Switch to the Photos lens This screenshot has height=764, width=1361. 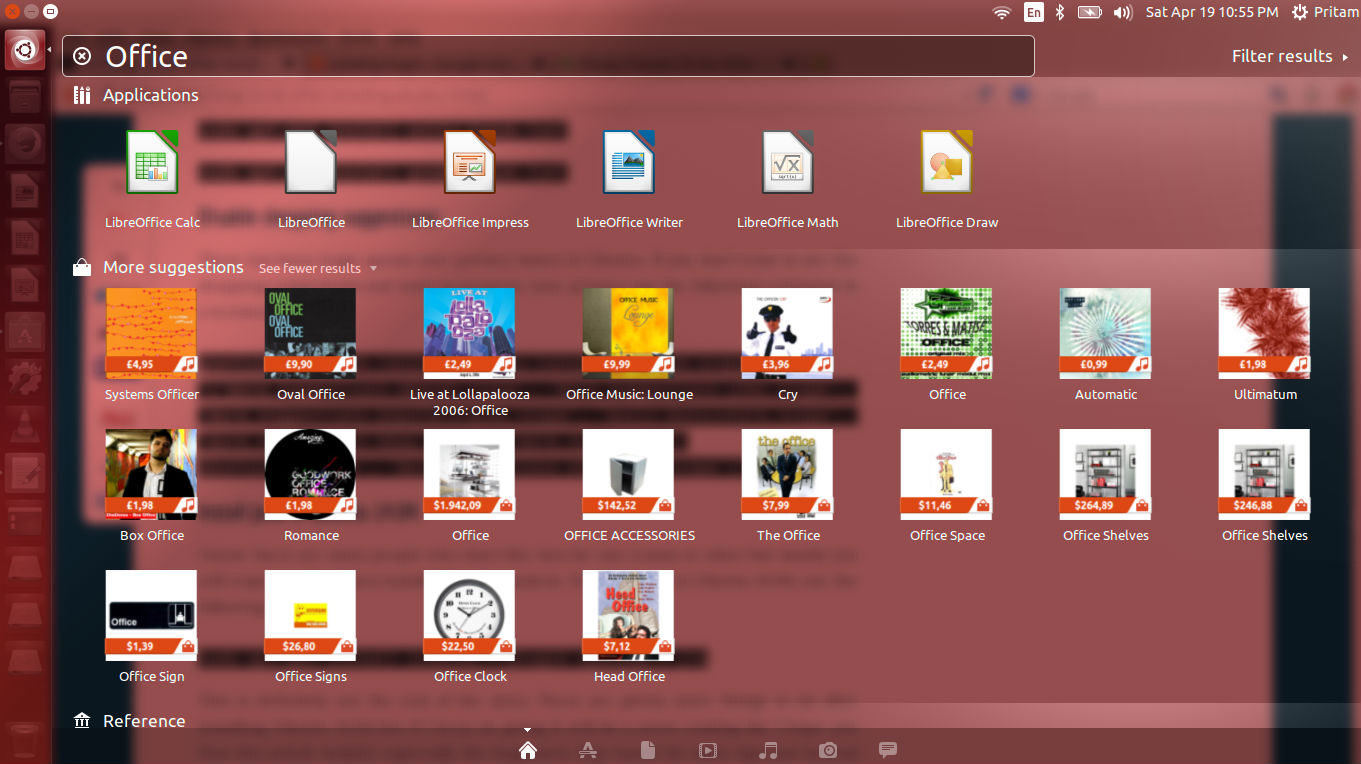[x=828, y=750]
